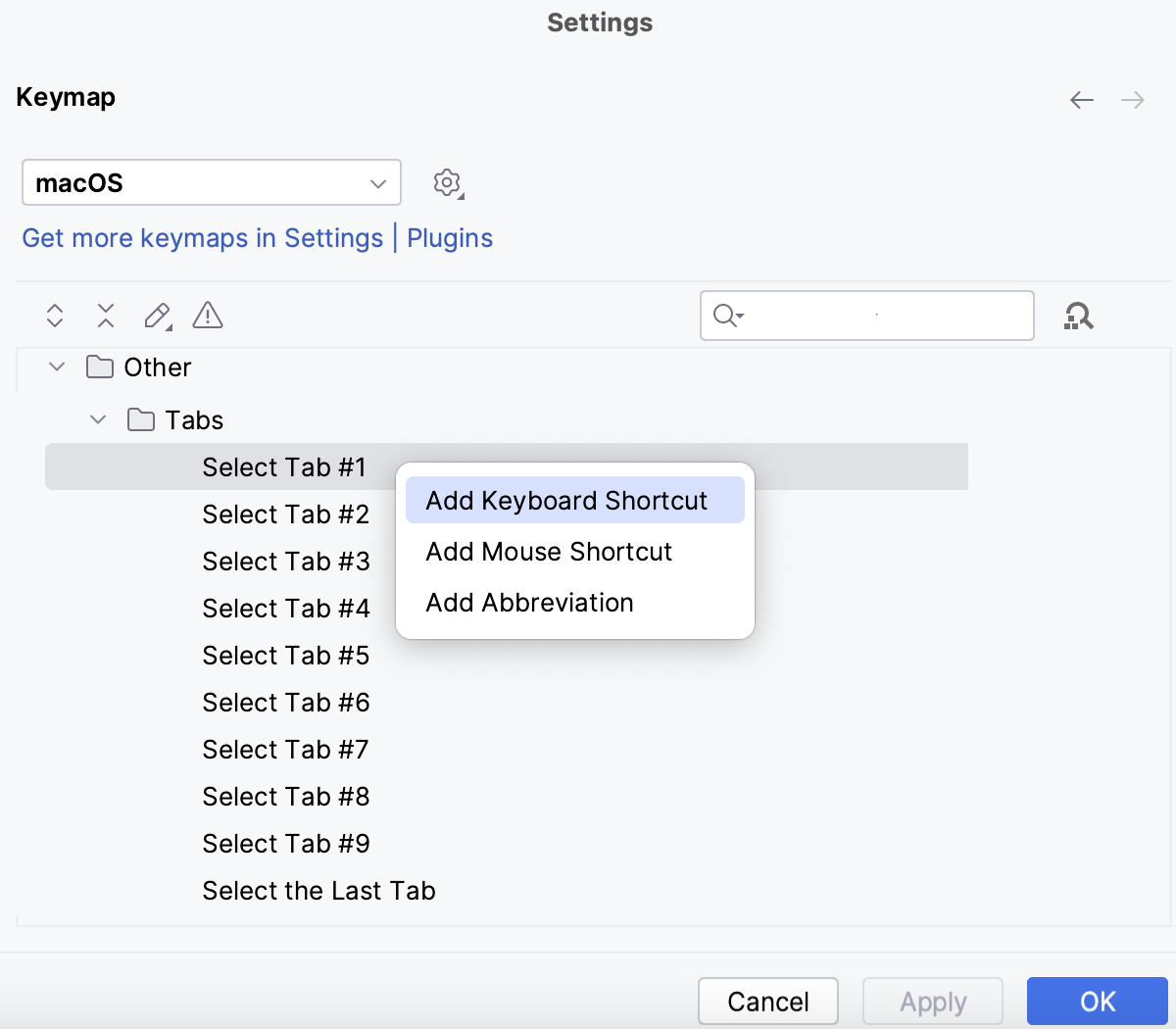The height and width of the screenshot is (1029, 1176).
Task: Collapse all items in the keymap tree
Action: [105, 316]
